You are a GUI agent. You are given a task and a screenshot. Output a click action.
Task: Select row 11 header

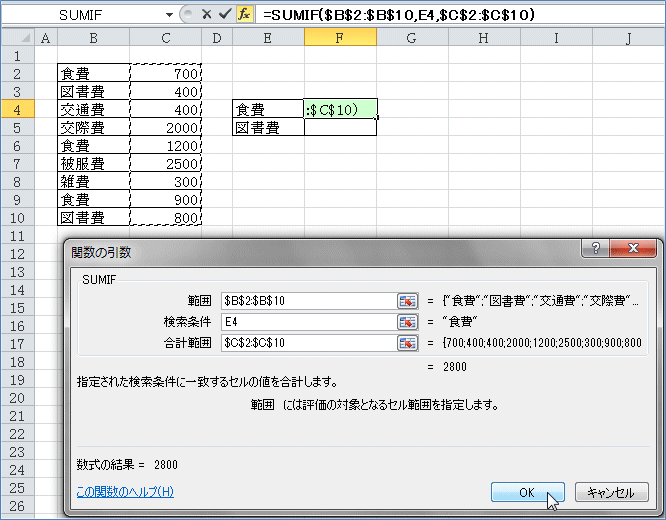(x=17, y=235)
